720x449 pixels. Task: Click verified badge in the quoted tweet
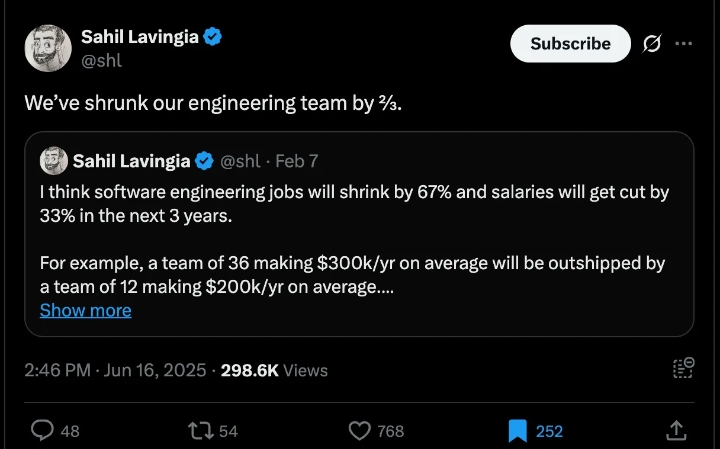point(204,161)
